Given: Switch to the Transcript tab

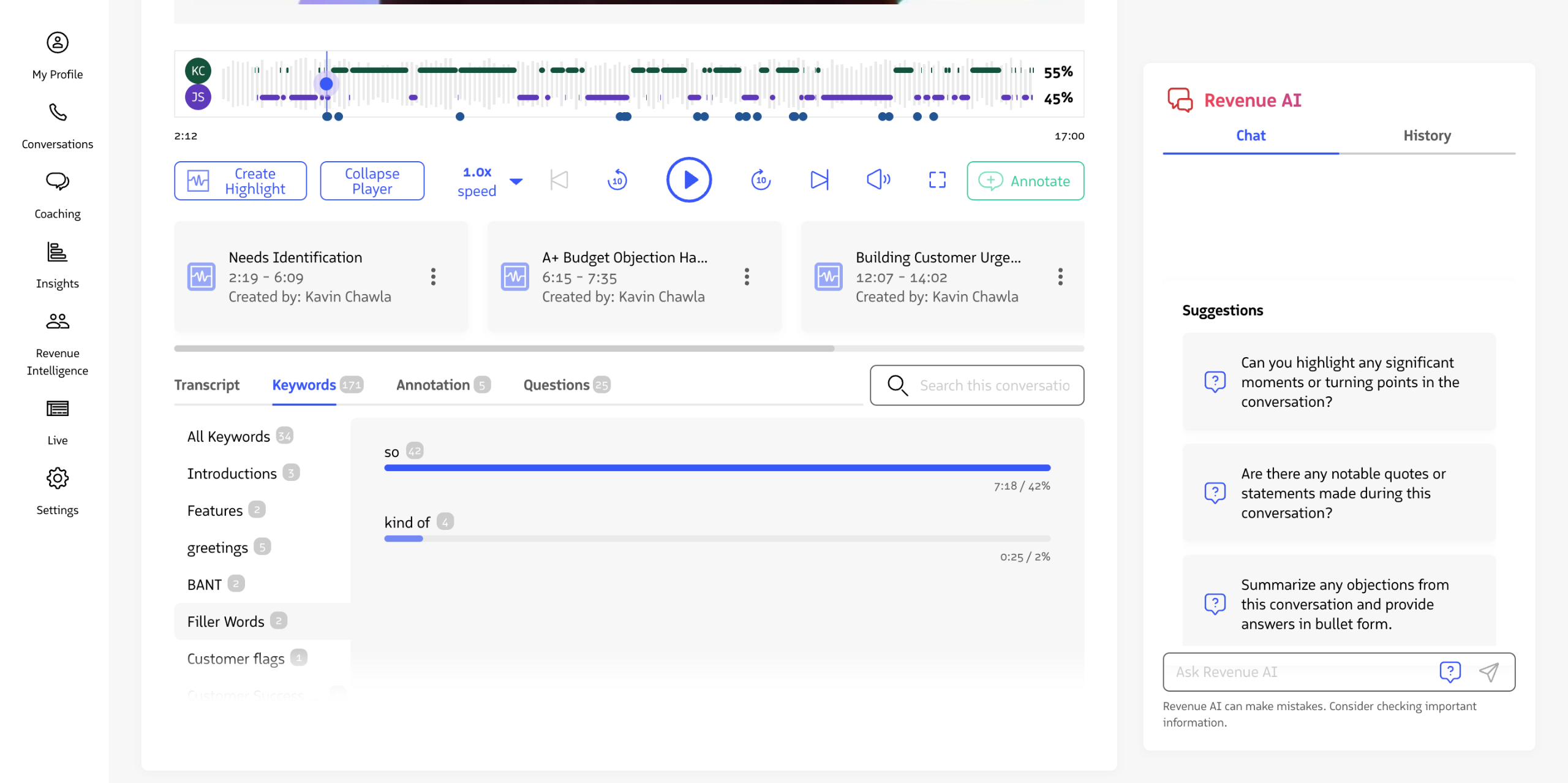Looking at the screenshot, I should click(x=207, y=385).
